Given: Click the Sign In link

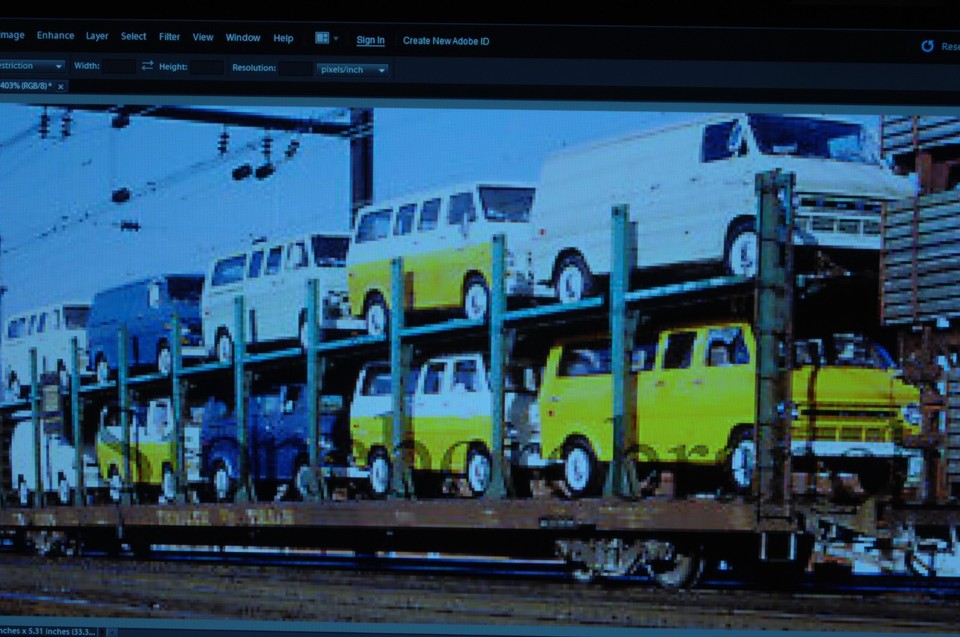Looking at the screenshot, I should click(x=369, y=40).
